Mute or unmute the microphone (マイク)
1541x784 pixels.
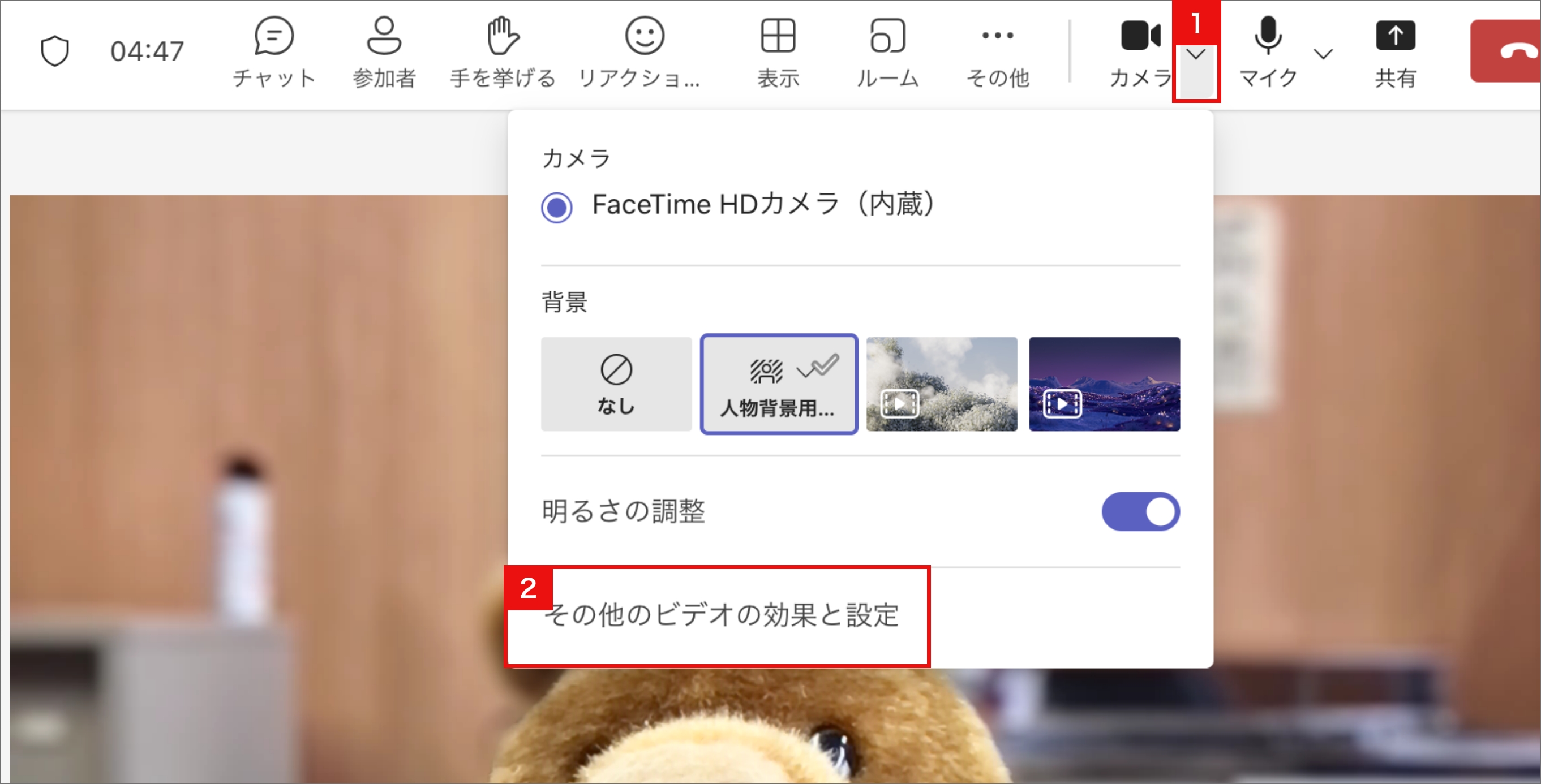click(1268, 52)
